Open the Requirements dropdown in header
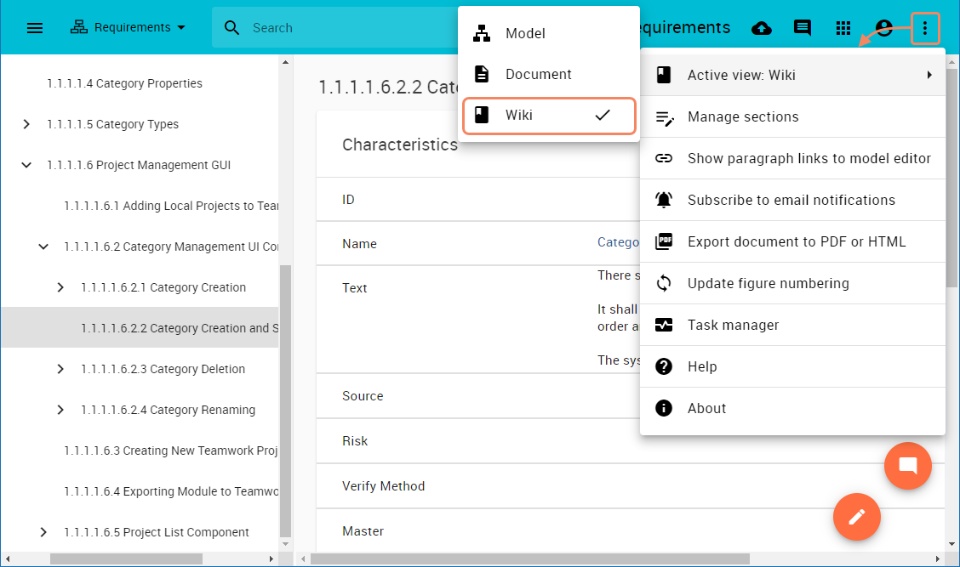960x567 pixels. coord(128,28)
